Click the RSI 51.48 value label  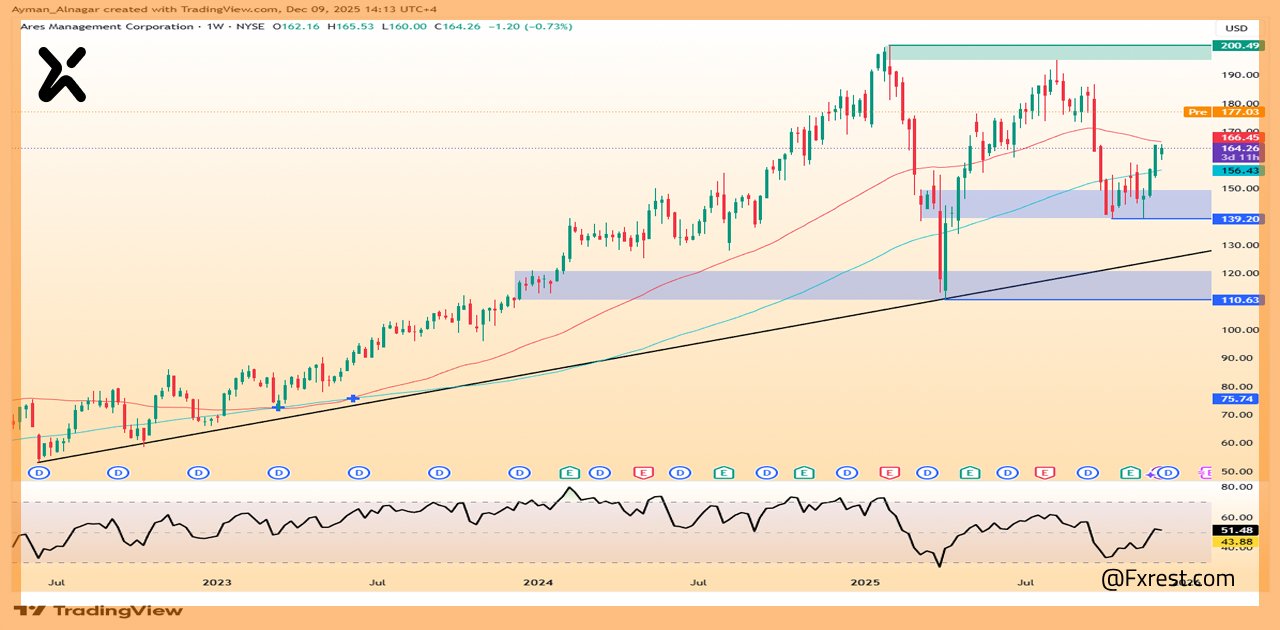tap(1238, 530)
